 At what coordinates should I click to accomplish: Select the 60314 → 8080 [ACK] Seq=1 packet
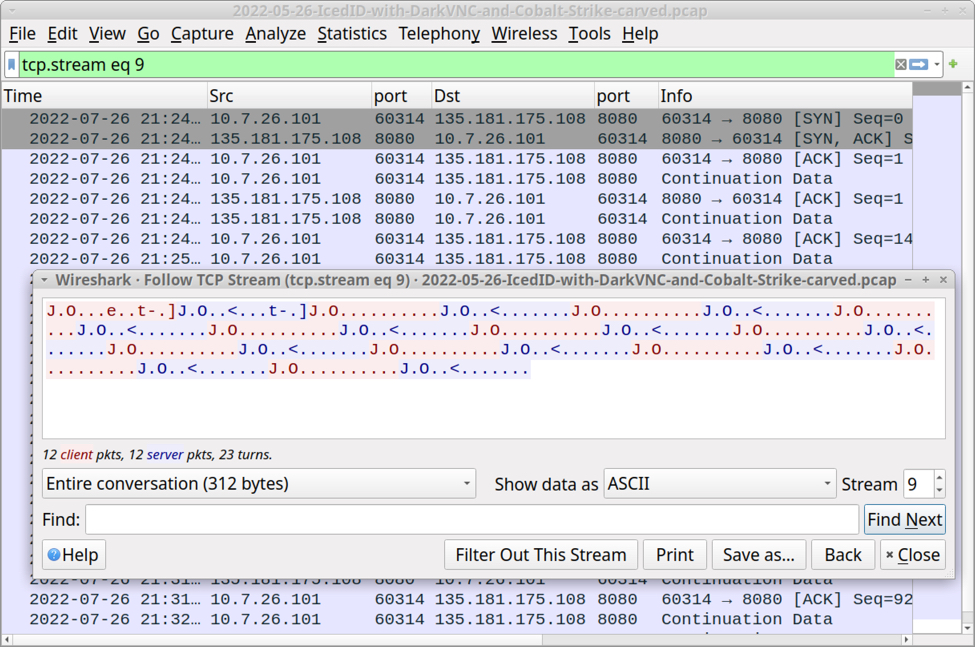coord(457,158)
